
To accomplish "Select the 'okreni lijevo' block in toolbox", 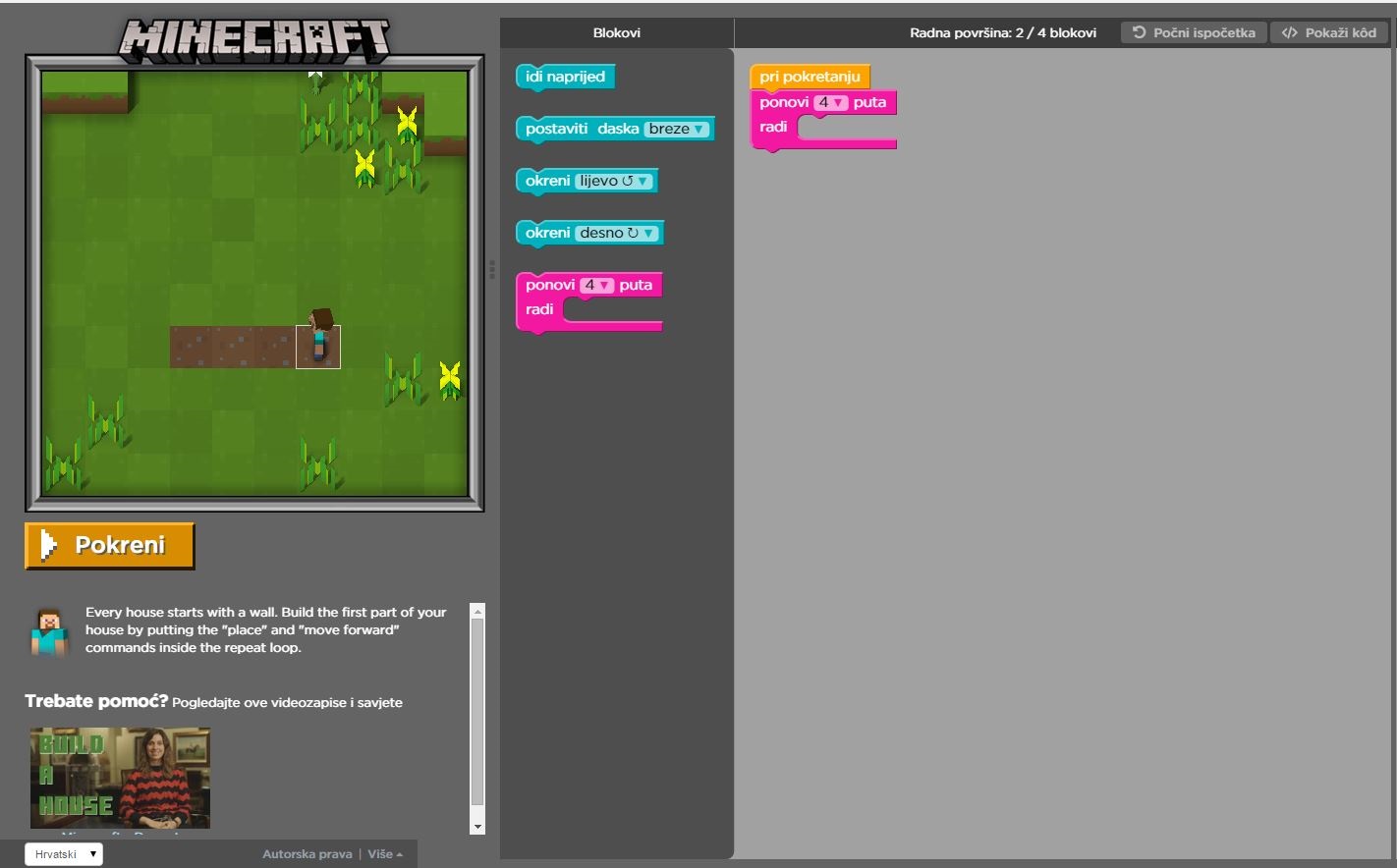I will pos(587,182).
